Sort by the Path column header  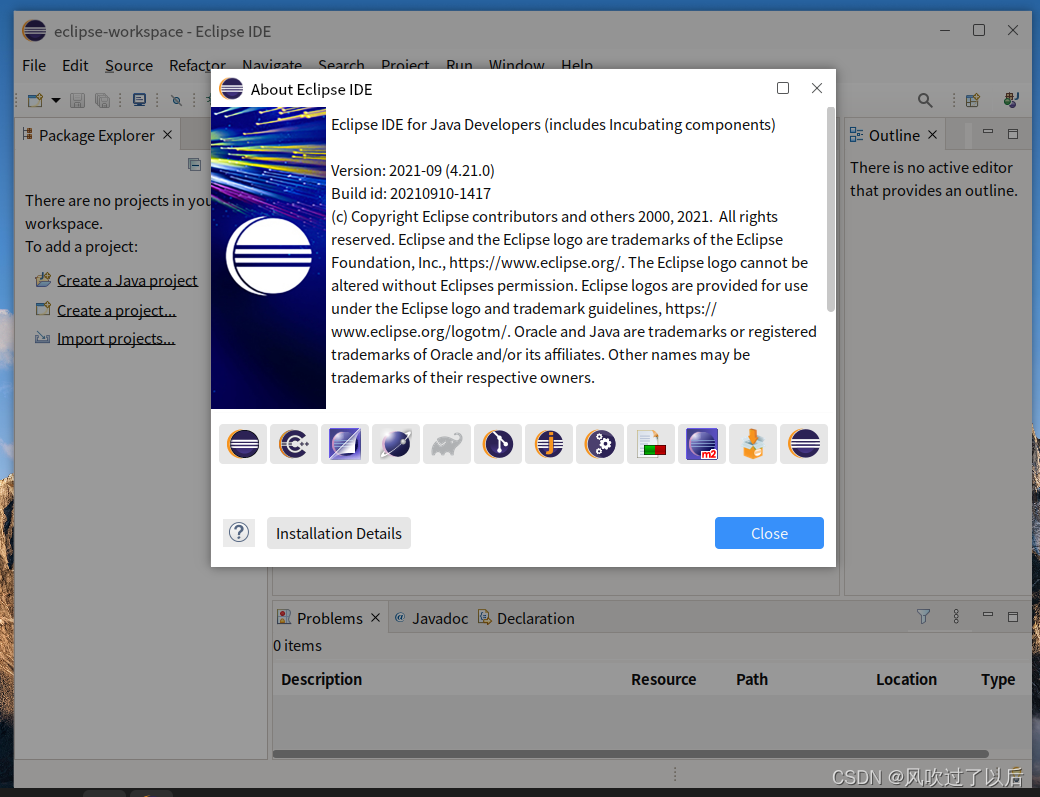coord(751,679)
